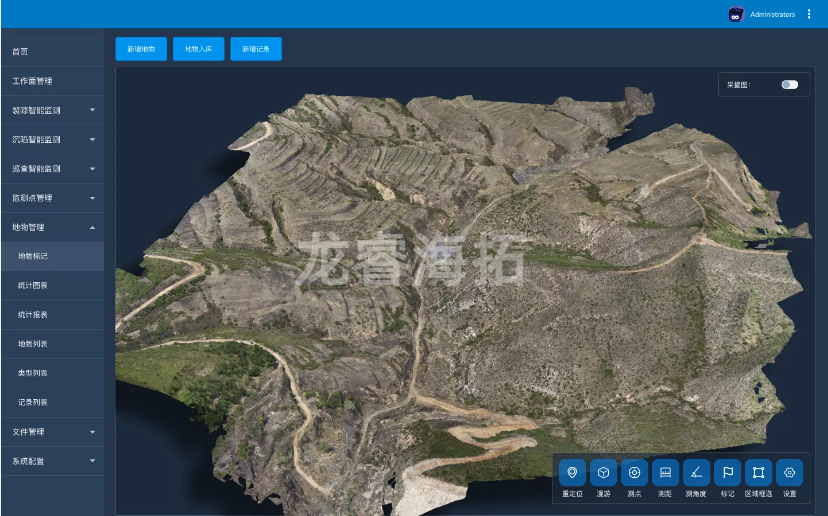828x516 pixels.
Task: Click the 新增地物 button
Action: pyautogui.click(x=141, y=49)
